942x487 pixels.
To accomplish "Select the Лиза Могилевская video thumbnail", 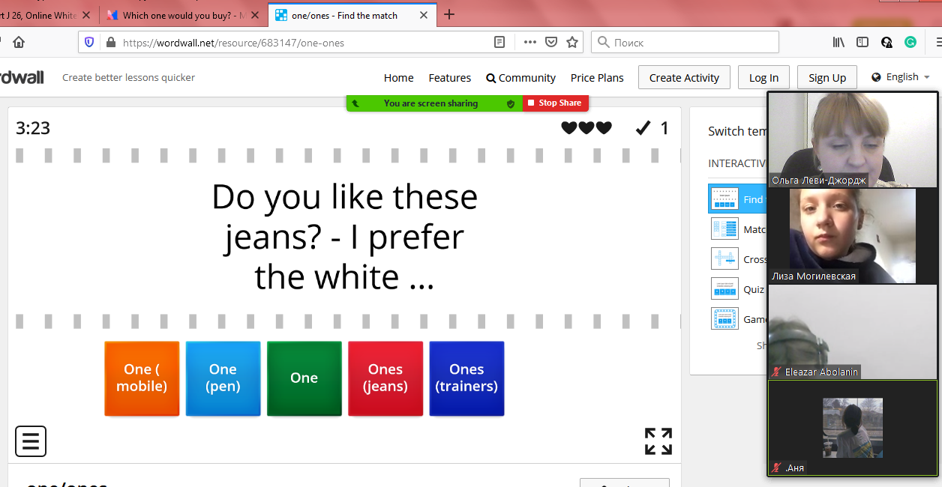I will 852,235.
